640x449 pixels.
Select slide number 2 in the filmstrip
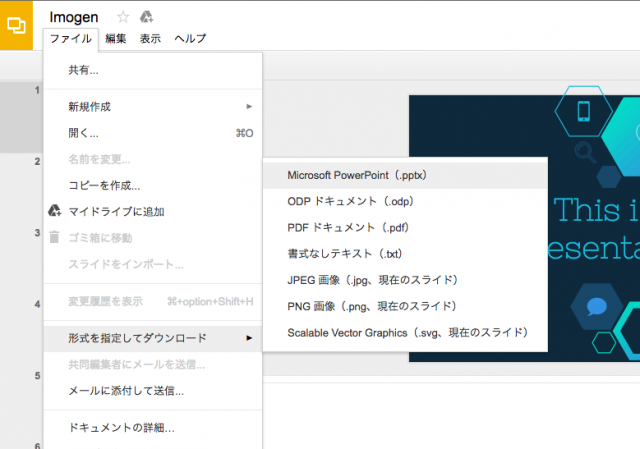(38, 162)
